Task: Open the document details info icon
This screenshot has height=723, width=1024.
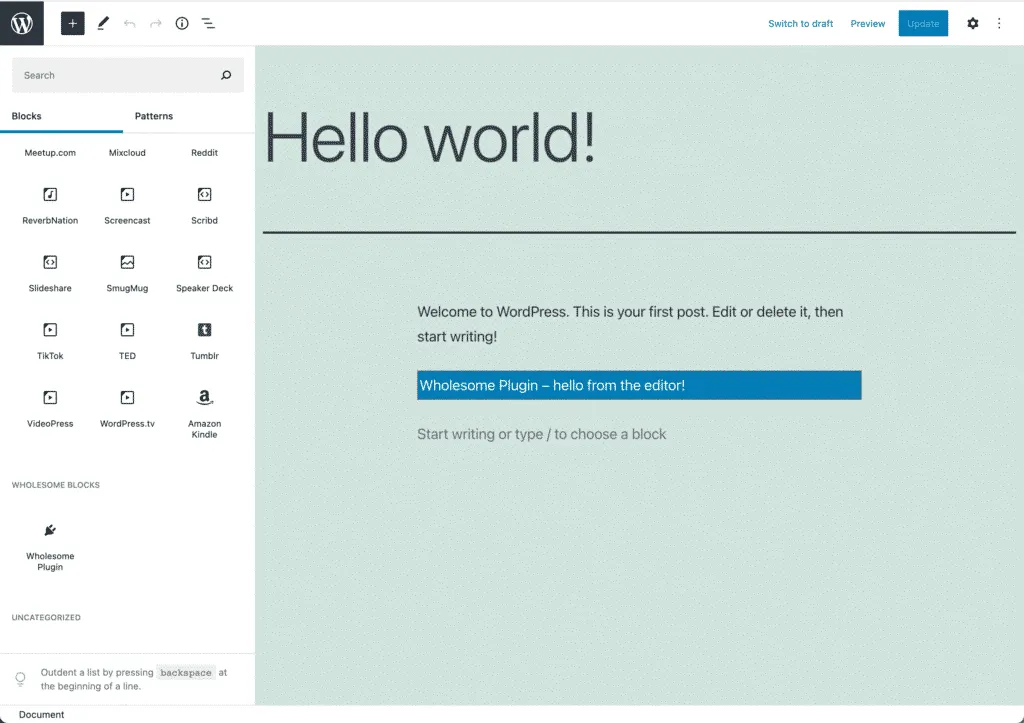Action: coord(182,24)
